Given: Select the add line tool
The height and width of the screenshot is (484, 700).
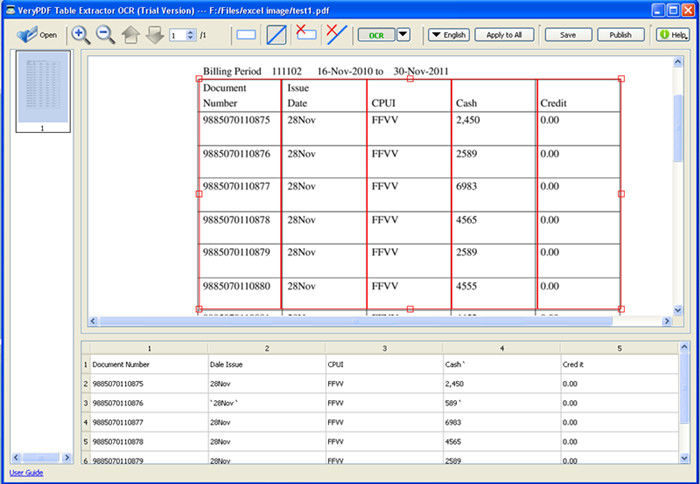Looking at the screenshot, I should (276, 35).
